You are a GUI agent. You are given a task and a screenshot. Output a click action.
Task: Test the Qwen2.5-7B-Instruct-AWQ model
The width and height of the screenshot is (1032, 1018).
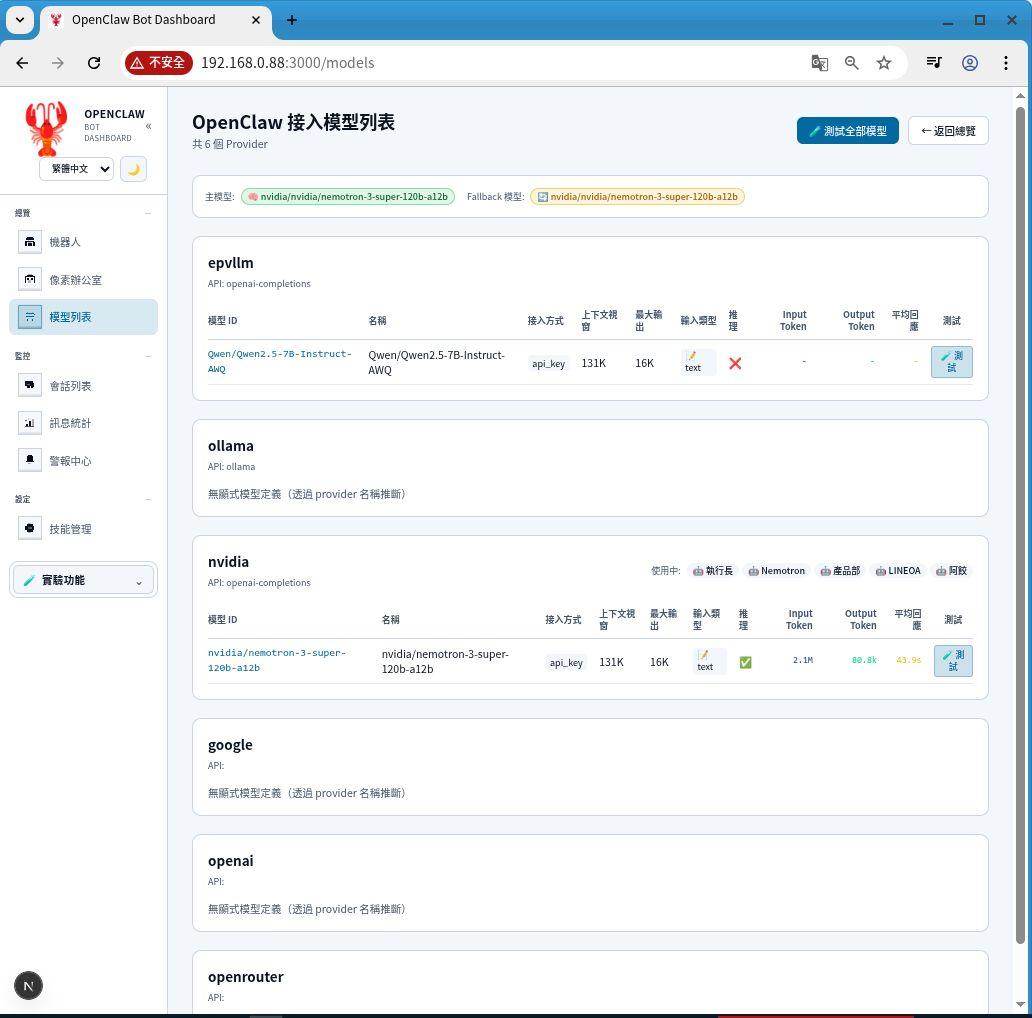pos(952,362)
